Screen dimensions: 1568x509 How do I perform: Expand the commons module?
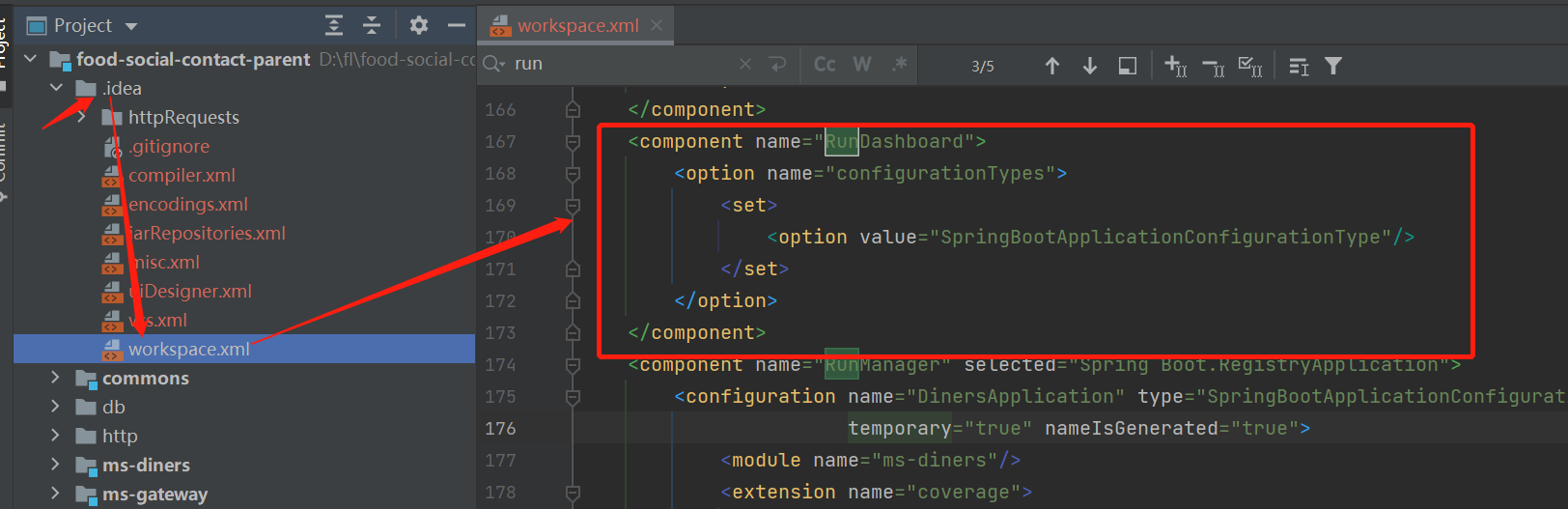pyautogui.click(x=56, y=378)
